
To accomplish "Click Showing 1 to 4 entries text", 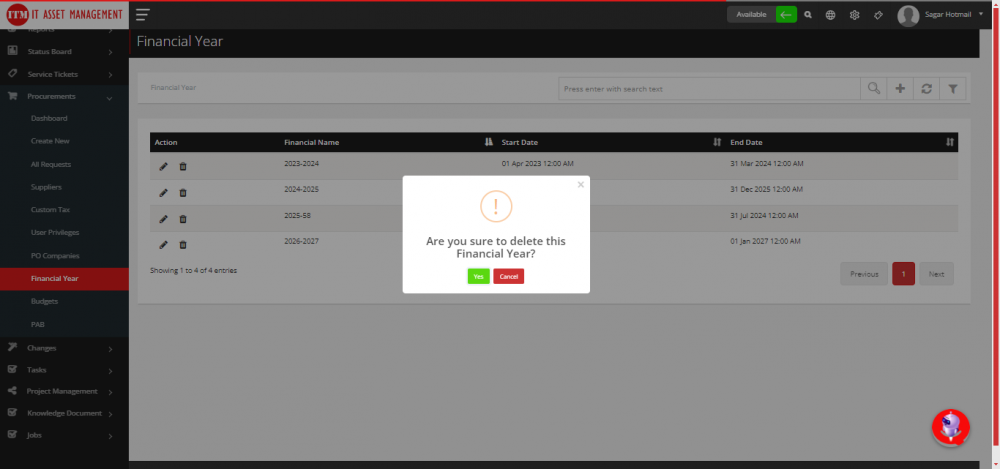I will pyautogui.click(x=193, y=271).
